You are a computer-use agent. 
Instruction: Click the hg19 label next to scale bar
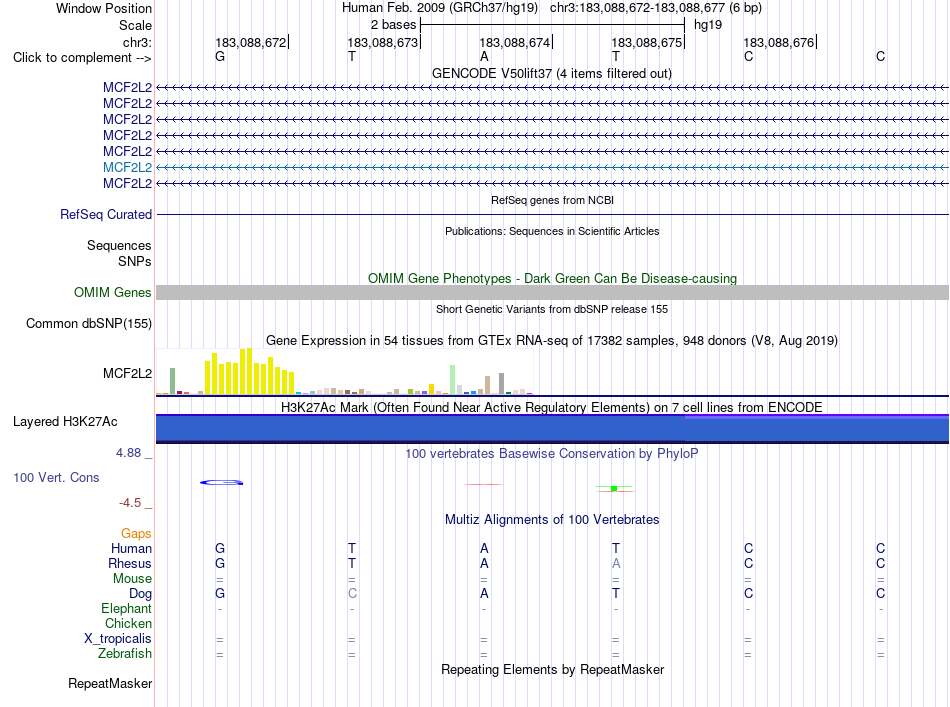(708, 25)
